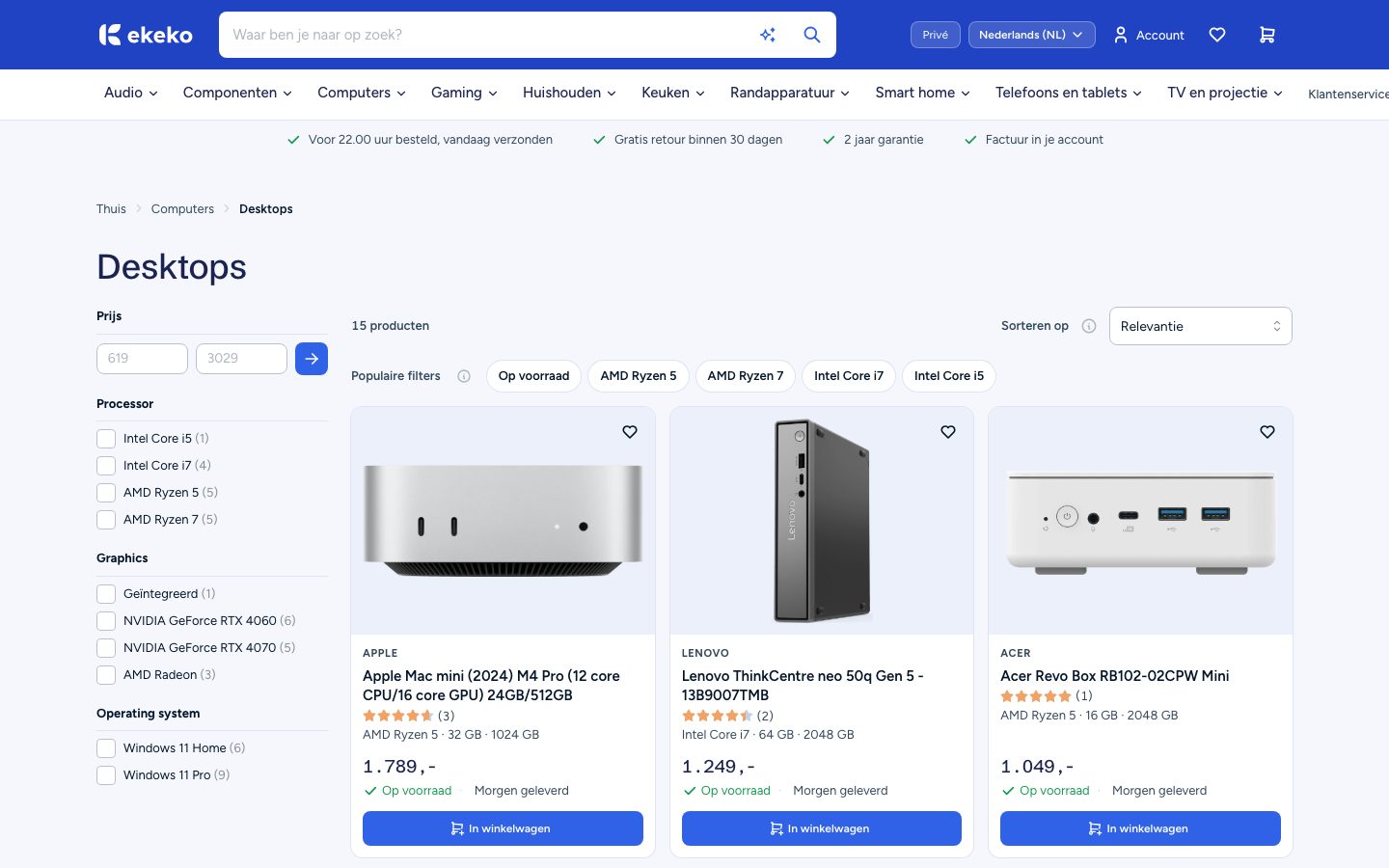Screen dimensions: 1389x868
Task: Show info icon next to Sorteren op
Action: pyautogui.click(x=1089, y=326)
